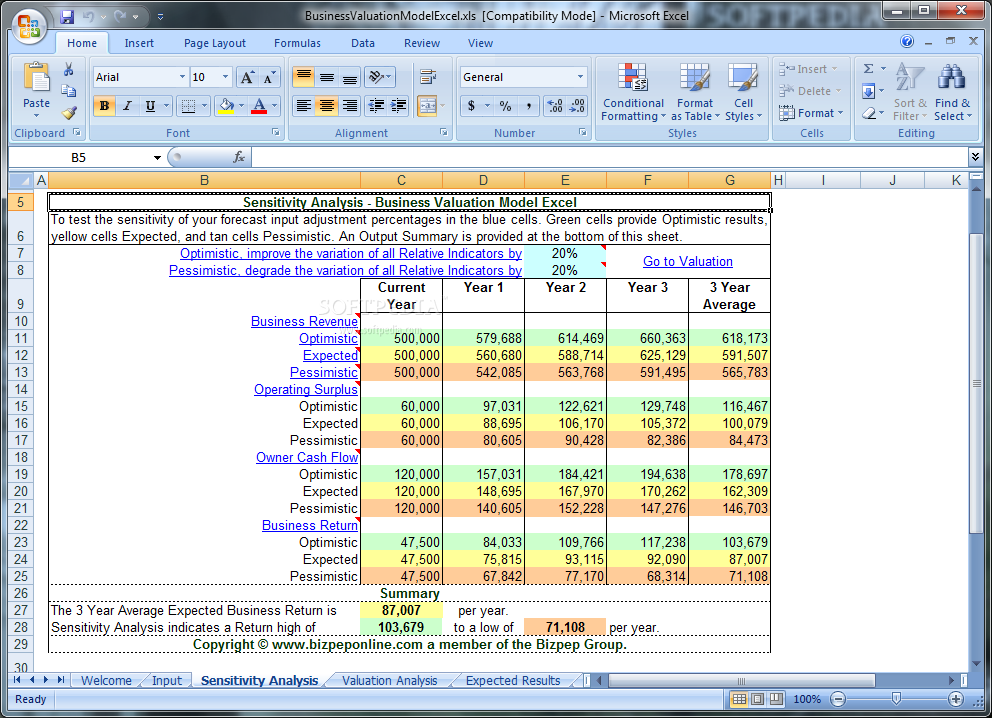This screenshot has height=718, width=992.
Task: Open the Formulas ribbon tab
Action: pos(297,43)
